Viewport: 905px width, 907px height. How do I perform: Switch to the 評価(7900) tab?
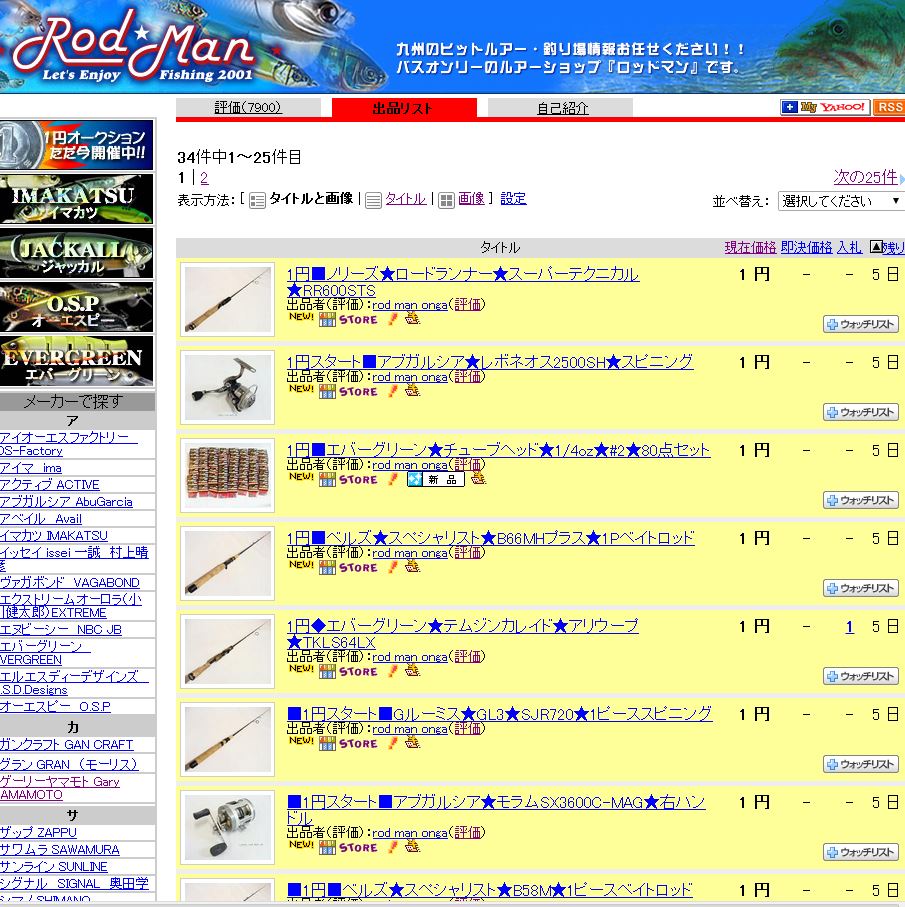tap(248, 108)
